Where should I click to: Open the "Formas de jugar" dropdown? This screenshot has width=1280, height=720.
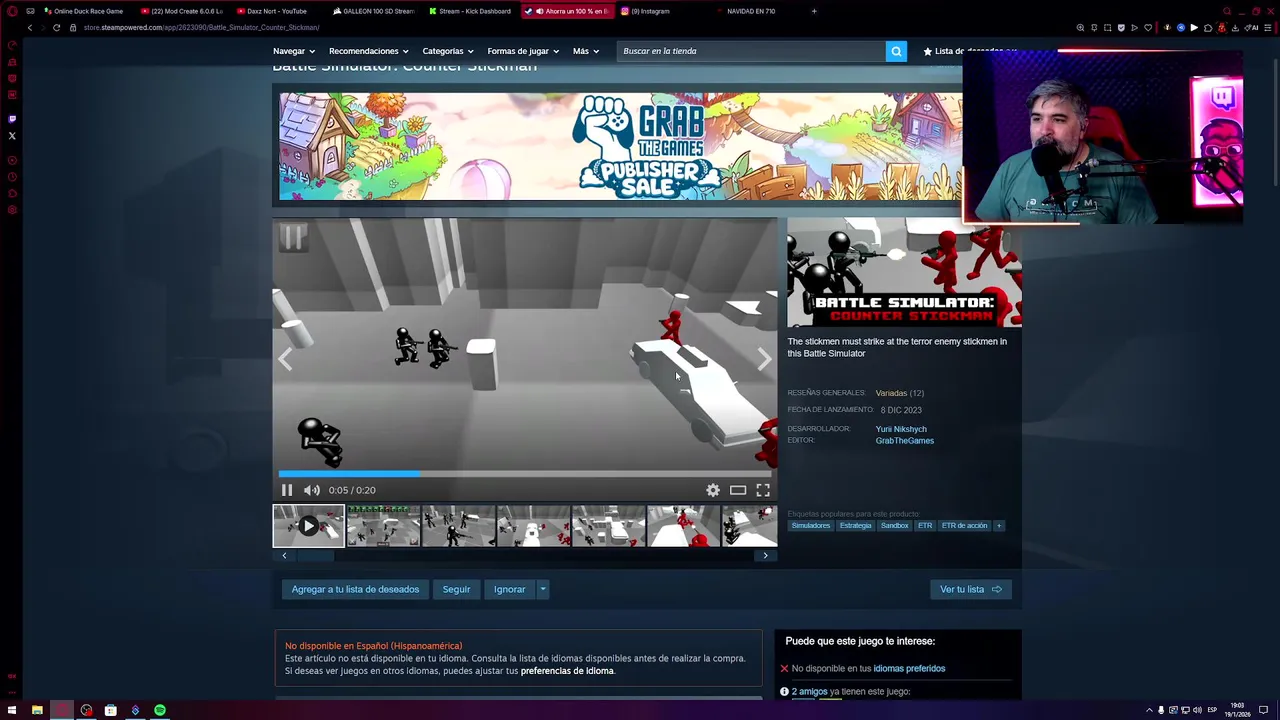tap(523, 51)
